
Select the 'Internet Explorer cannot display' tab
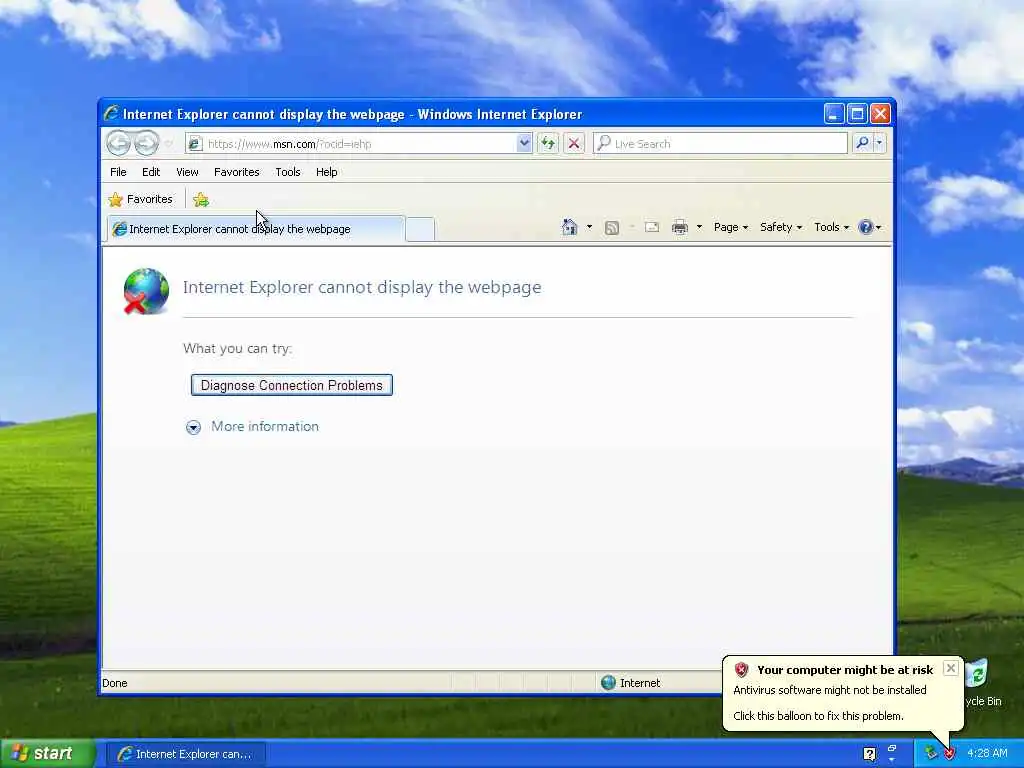[256, 229]
